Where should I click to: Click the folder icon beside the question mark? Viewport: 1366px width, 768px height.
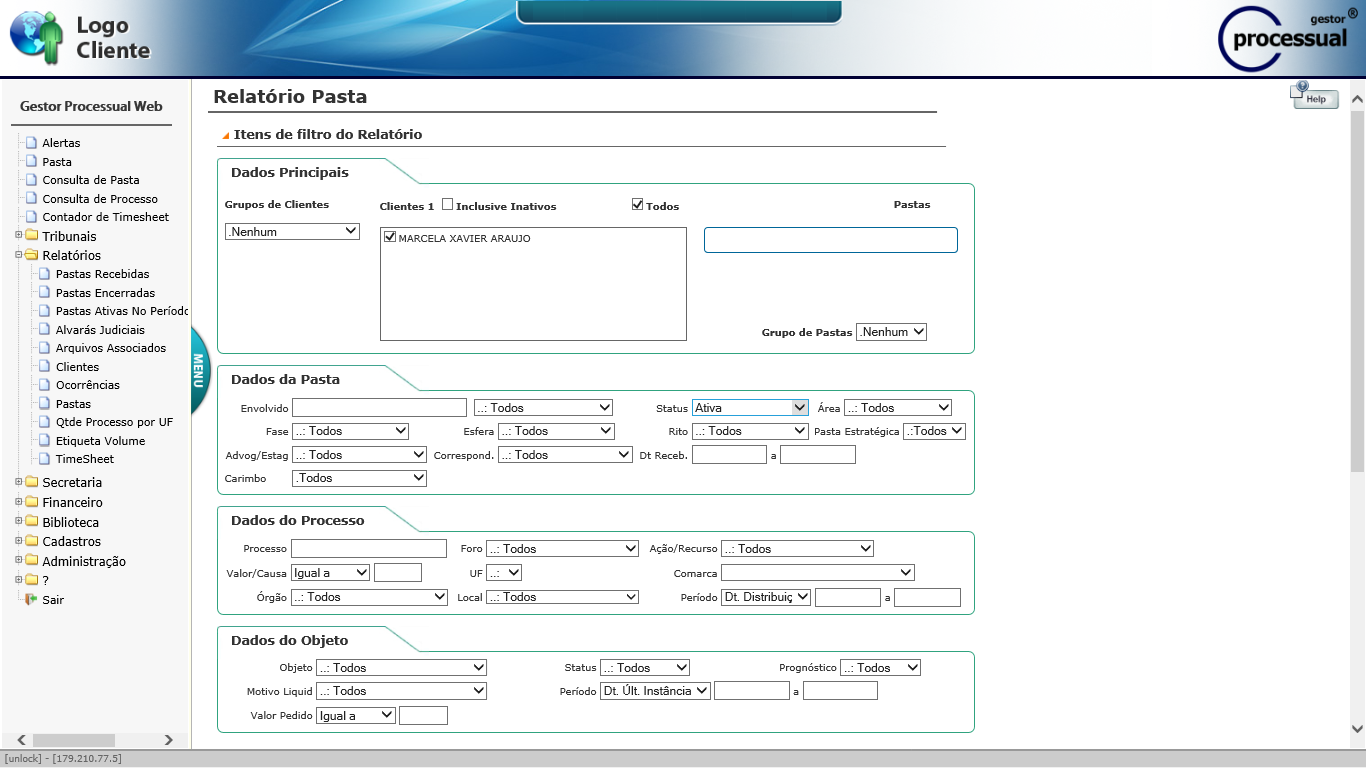pyautogui.click(x=31, y=580)
